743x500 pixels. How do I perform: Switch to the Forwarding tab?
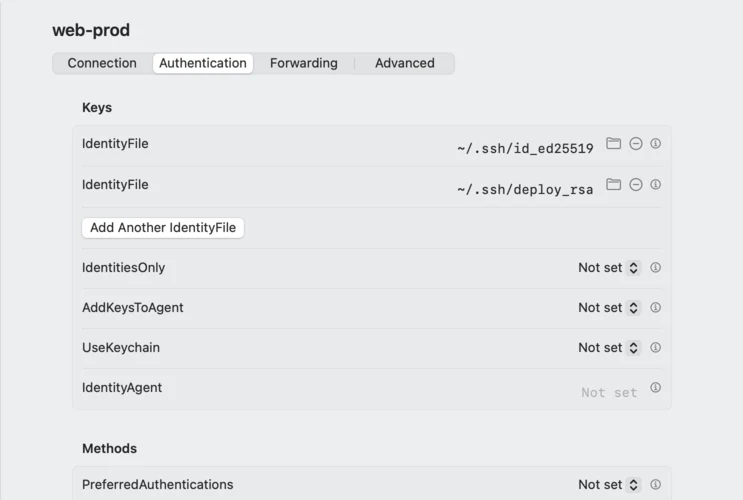click(304, 63)
